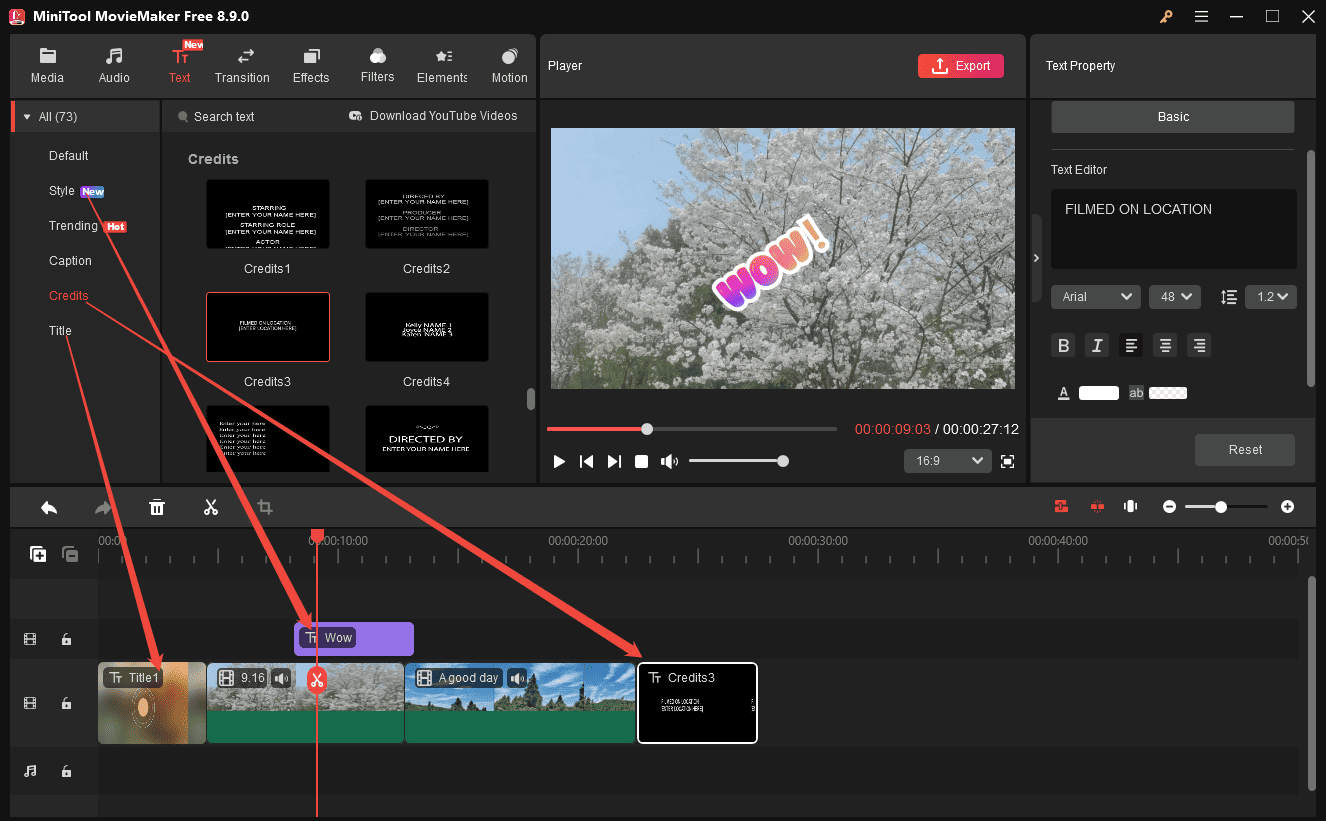Click the play button in player

coord(559,461)
